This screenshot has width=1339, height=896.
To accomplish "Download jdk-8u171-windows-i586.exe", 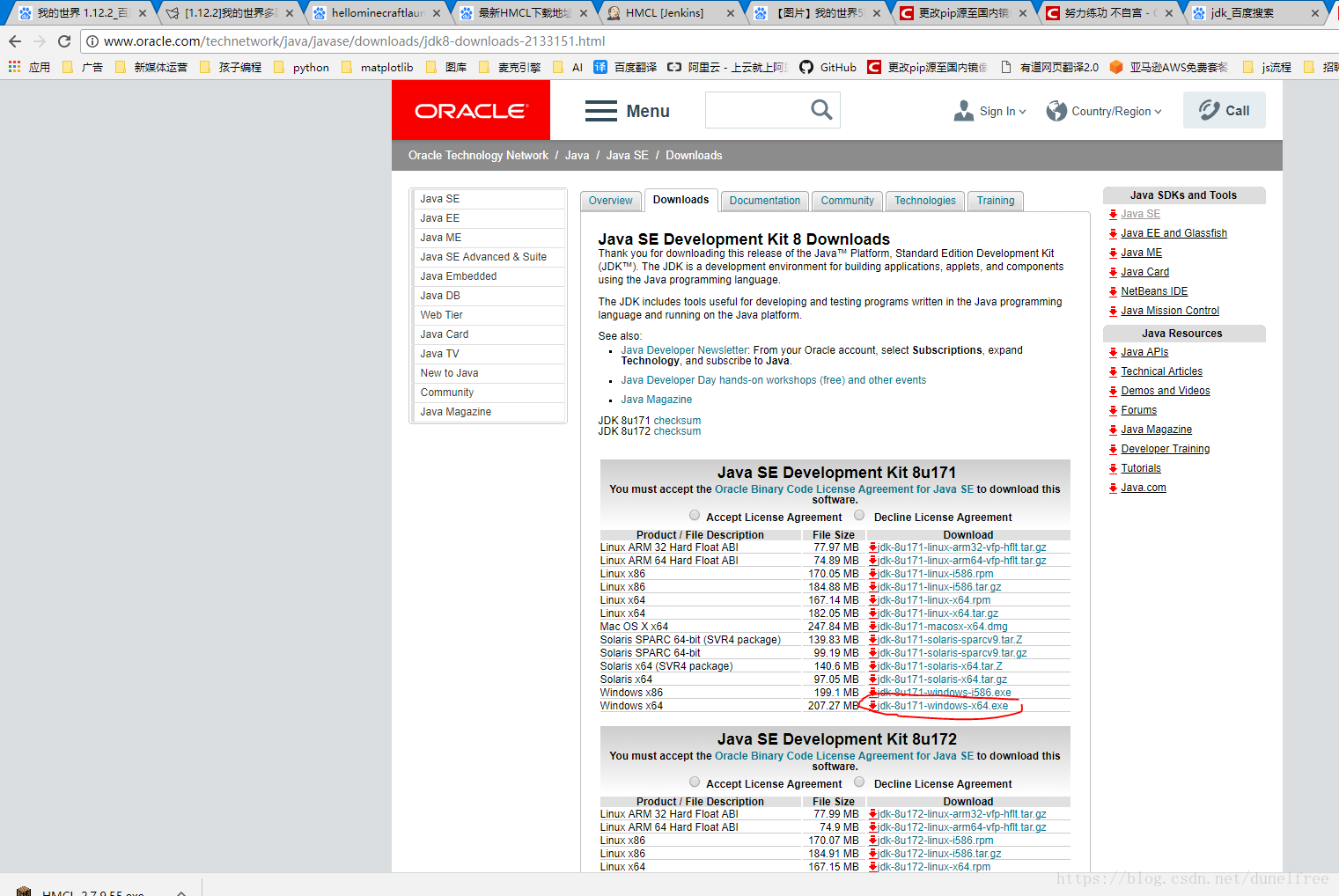I will tap(945, 693).
